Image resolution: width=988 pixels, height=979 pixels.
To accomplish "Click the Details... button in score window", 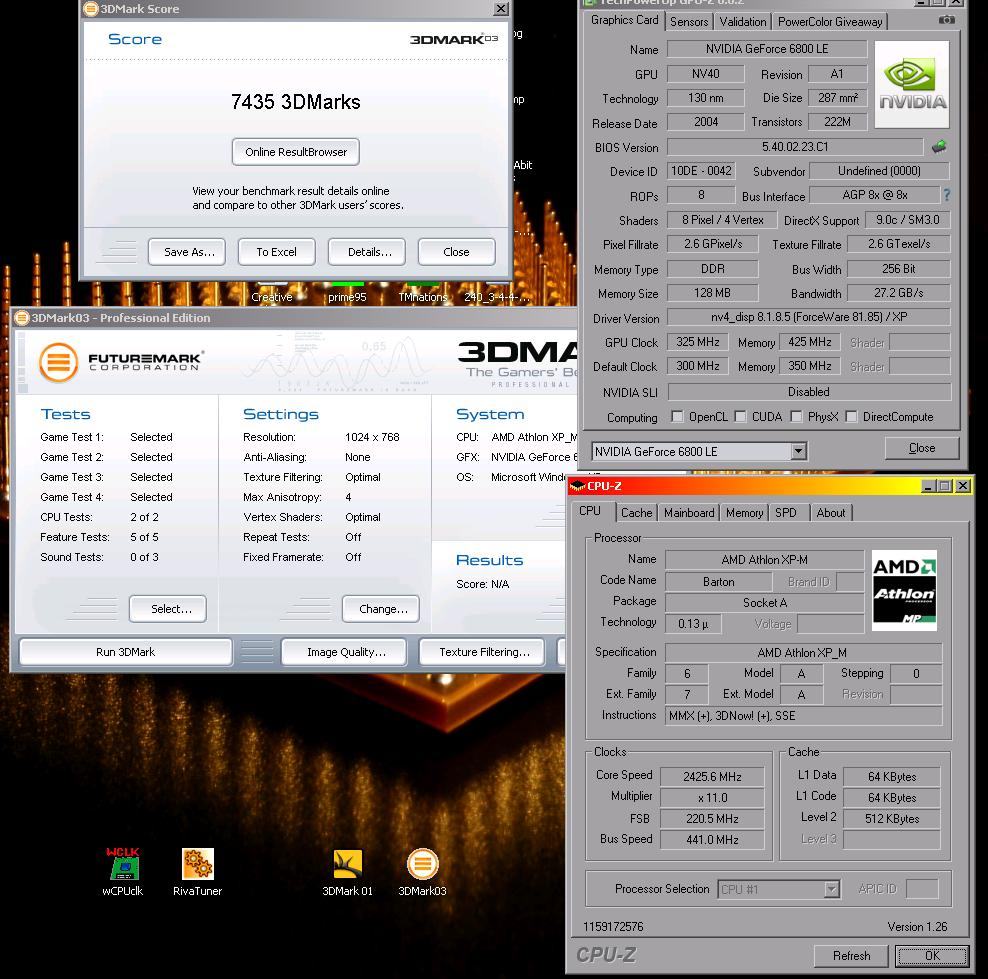I will point(367,252).
